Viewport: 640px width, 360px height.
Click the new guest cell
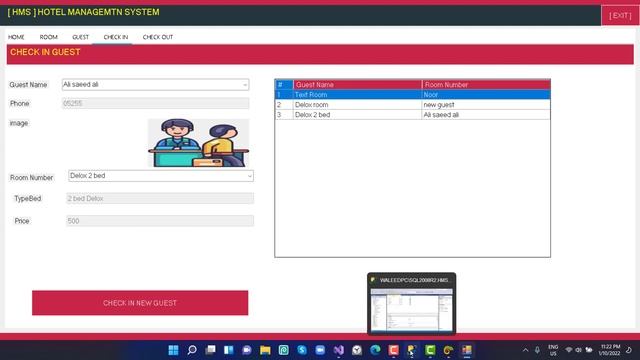point(486,105)
